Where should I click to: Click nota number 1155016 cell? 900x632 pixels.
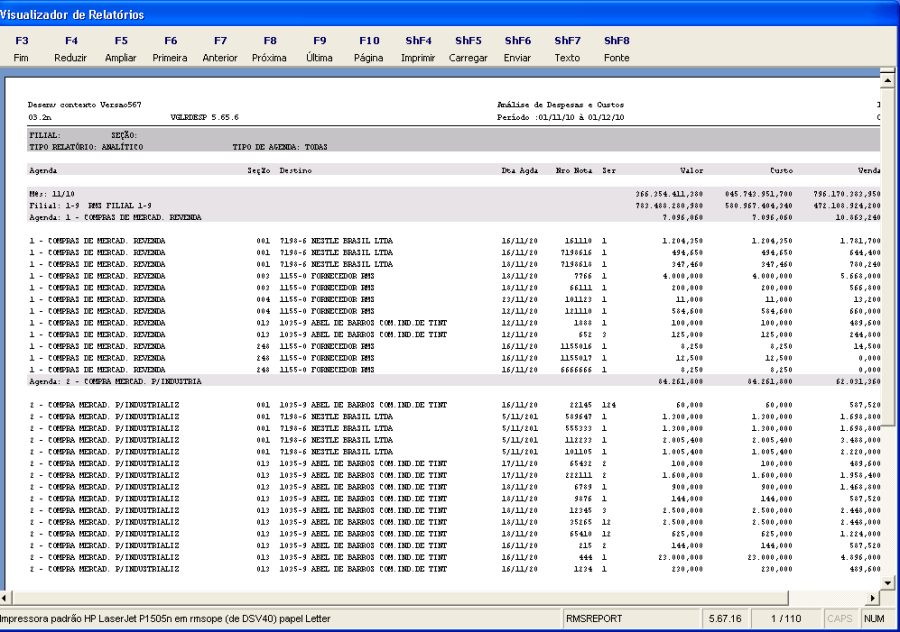pos(576,346)
